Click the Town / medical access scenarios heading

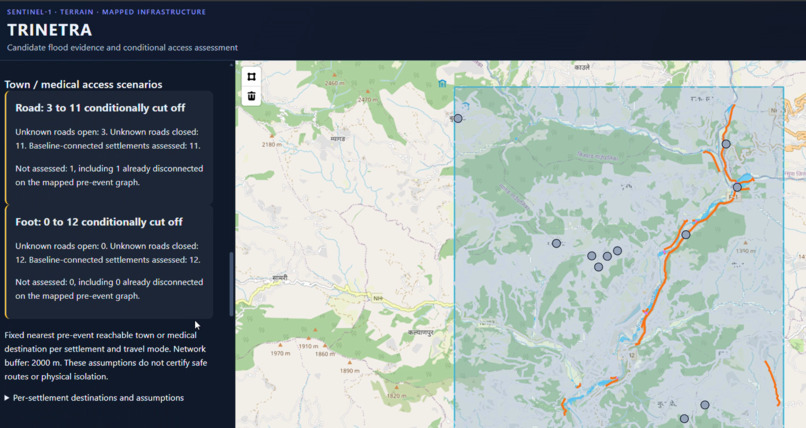pos(83,84)
